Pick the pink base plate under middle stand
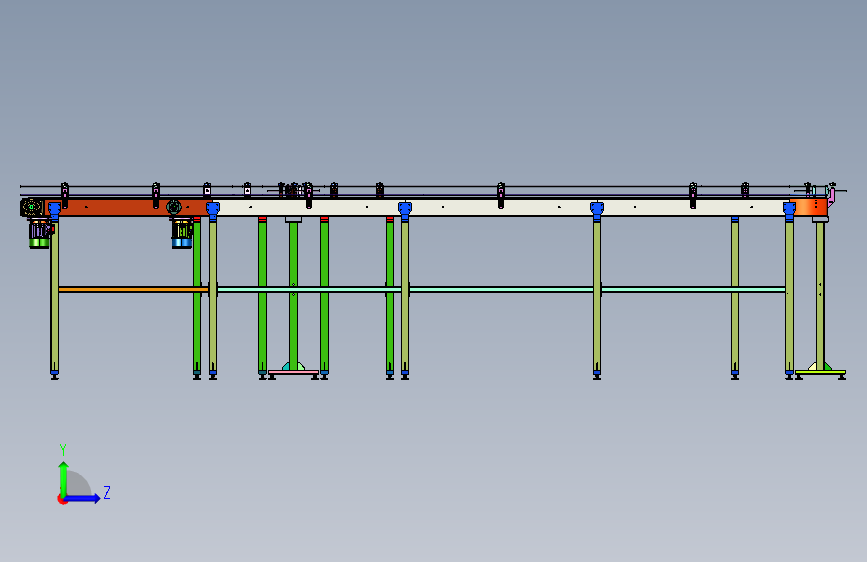Image resolution: width=867 pixels, height=562 pixels. [293, 372]
